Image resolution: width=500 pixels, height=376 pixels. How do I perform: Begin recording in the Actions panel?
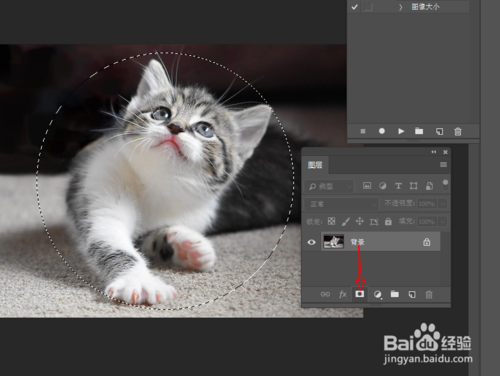[x=382, y=131]
